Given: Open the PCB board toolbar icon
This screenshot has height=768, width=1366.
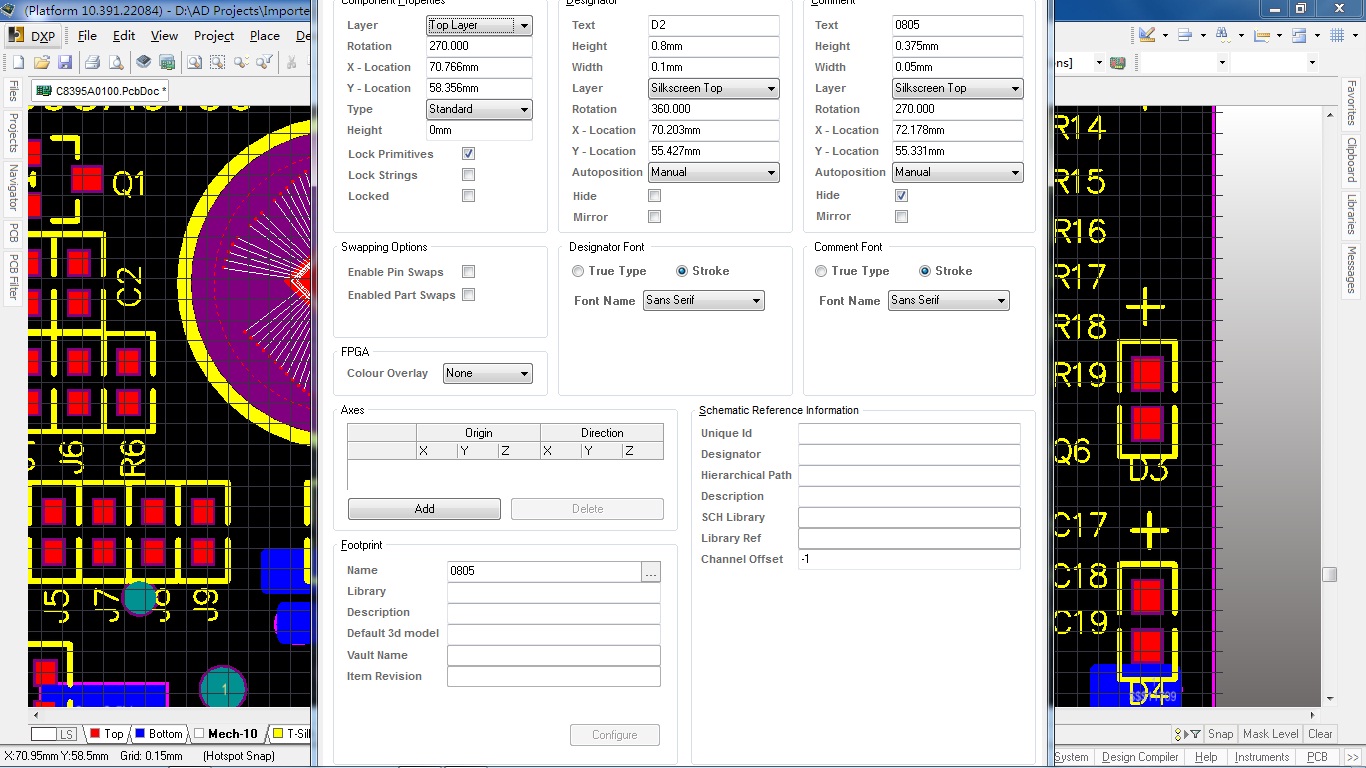Looking at the screenshot, I should 168,62.
